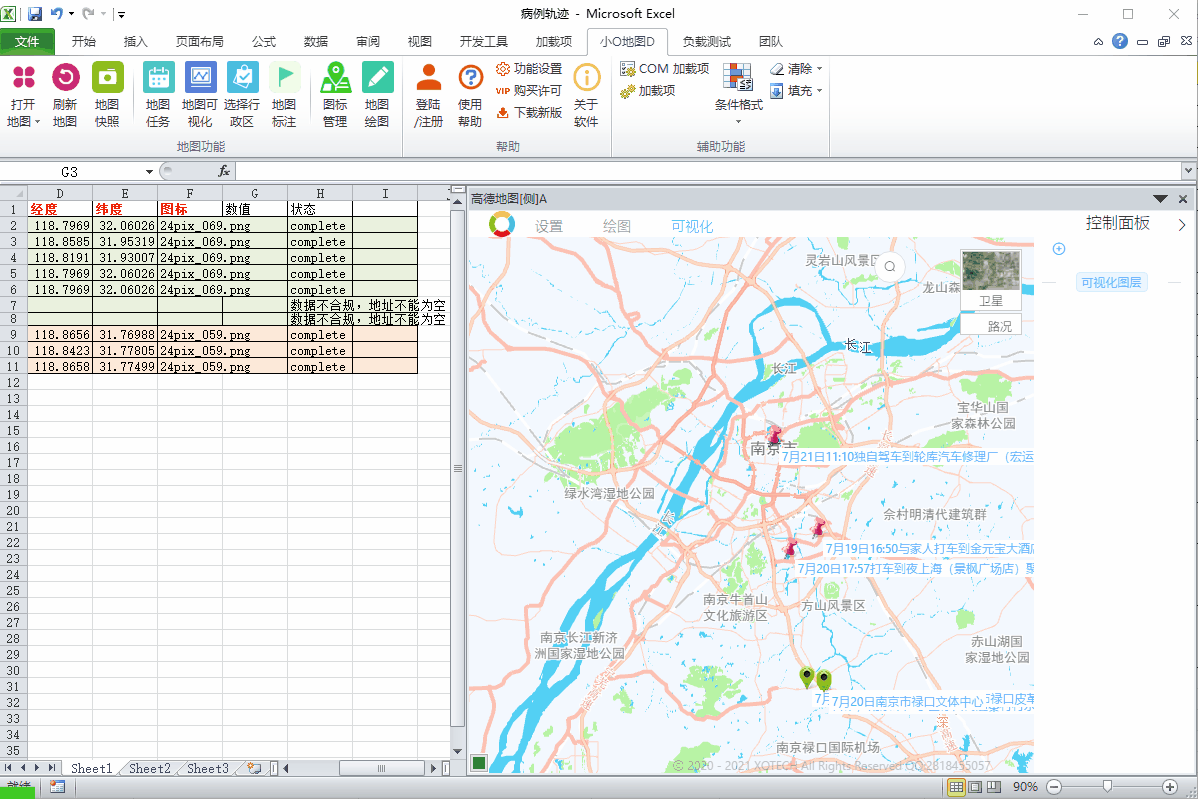Click 下载新版 download option
Image resolution: width=1198 pixels, height=799 pixels.
(529, 112)
